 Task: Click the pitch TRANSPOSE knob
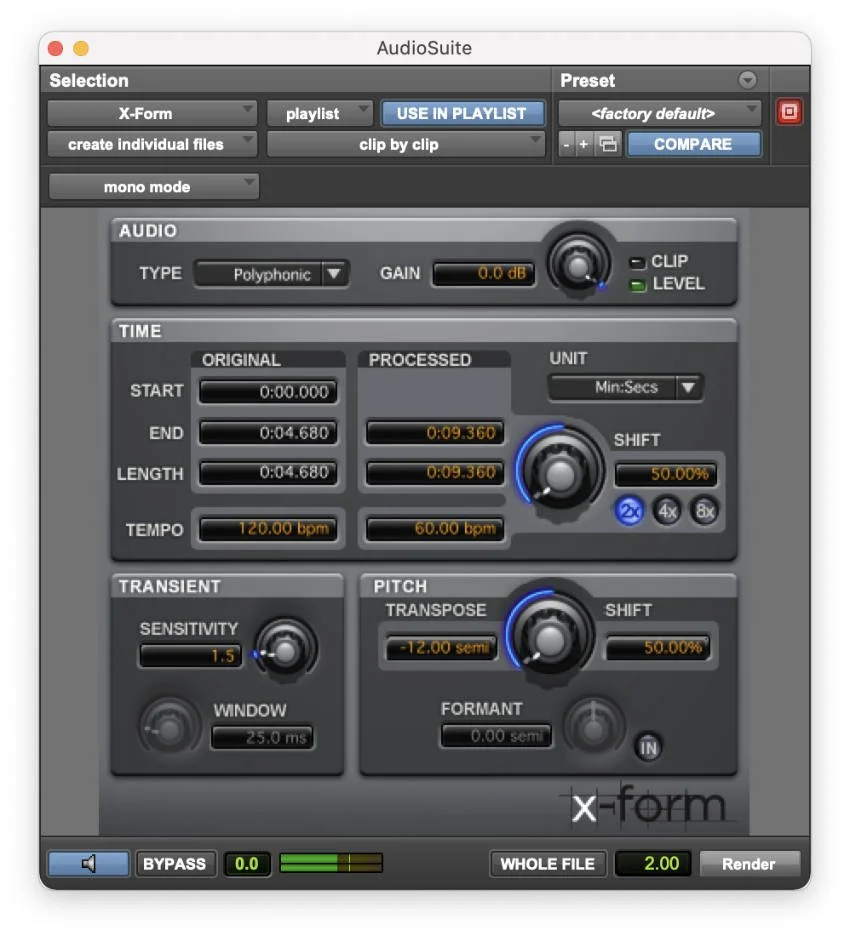550,638
